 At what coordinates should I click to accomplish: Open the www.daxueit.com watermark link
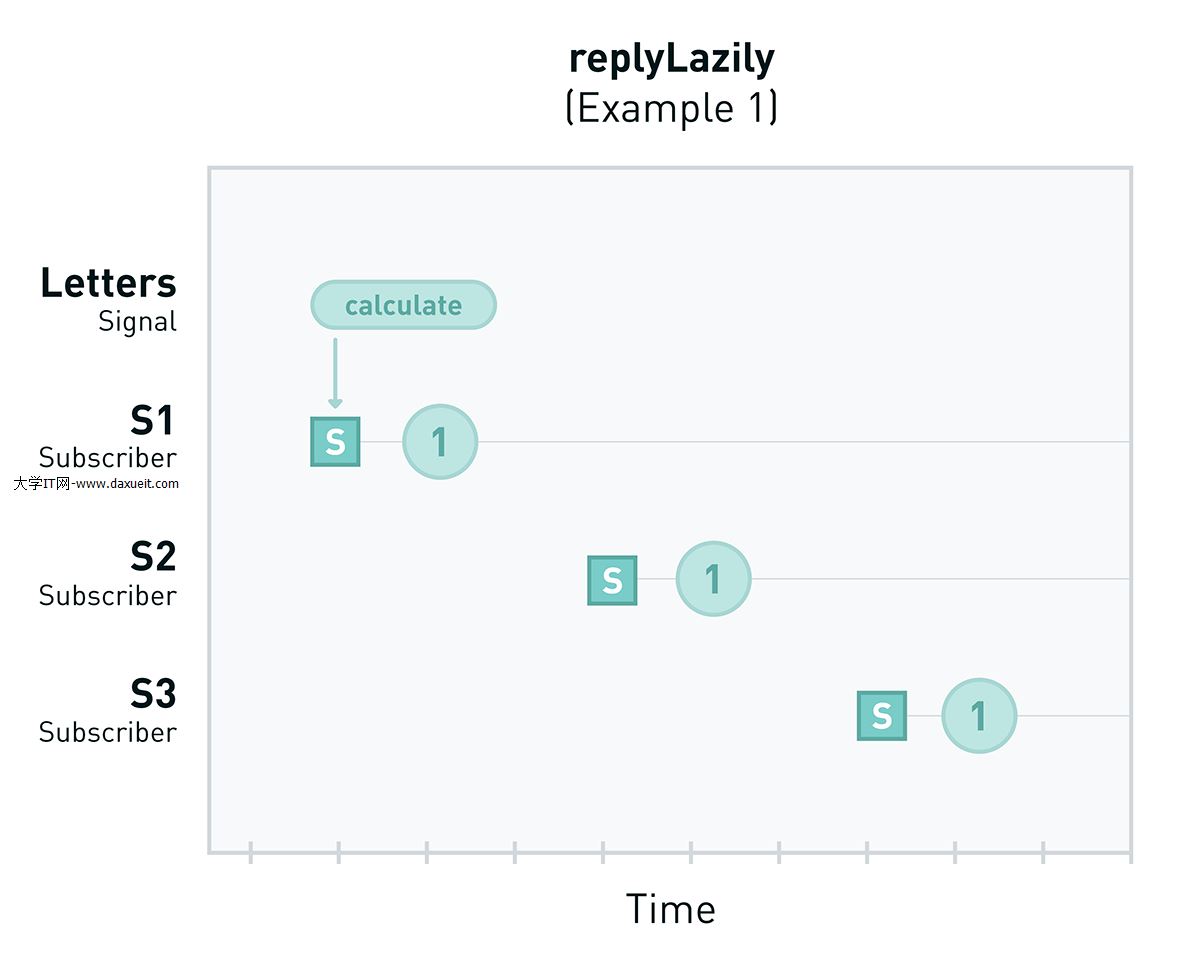97,483
